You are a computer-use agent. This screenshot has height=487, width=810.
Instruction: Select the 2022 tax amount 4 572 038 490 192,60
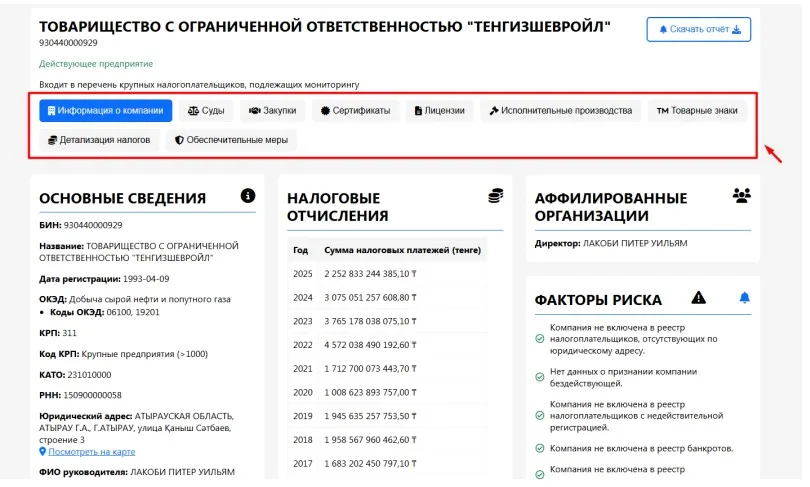click(370, 345)
